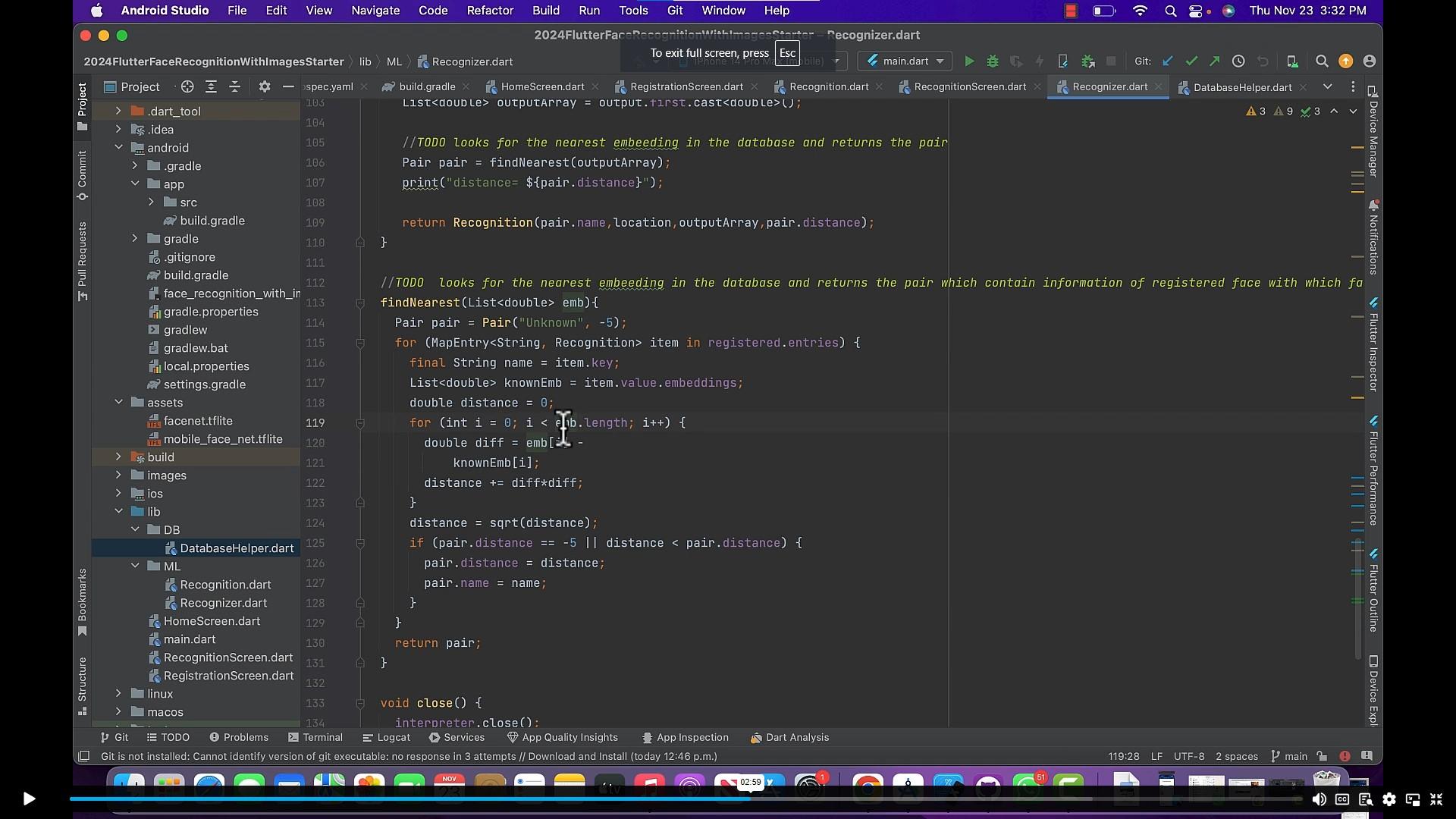Open Flutter Outline side panel
The width and height of the screenshot is (1456, 819).
click(x=1373, y=590)
